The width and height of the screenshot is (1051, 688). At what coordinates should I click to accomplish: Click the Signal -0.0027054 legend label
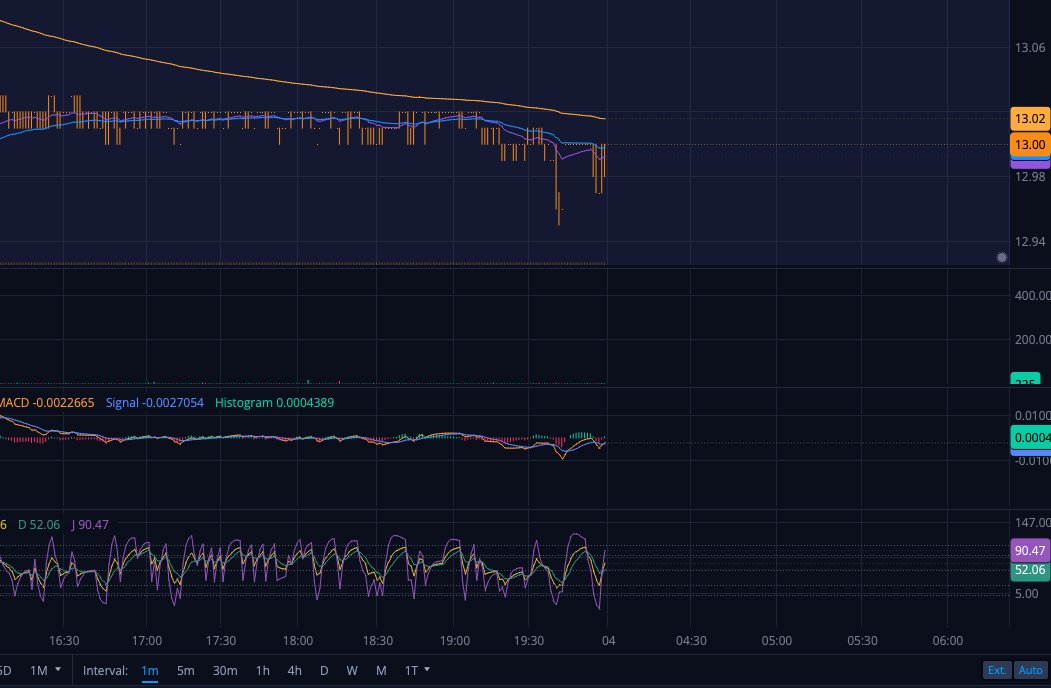[154, 402]
